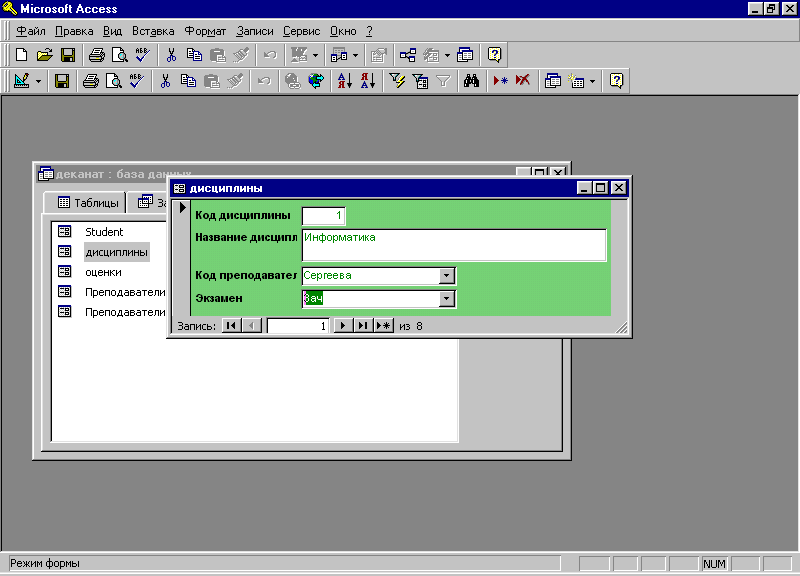Open the ? help menu
This screenshot has height=576, width=800.
coord(369,31)
